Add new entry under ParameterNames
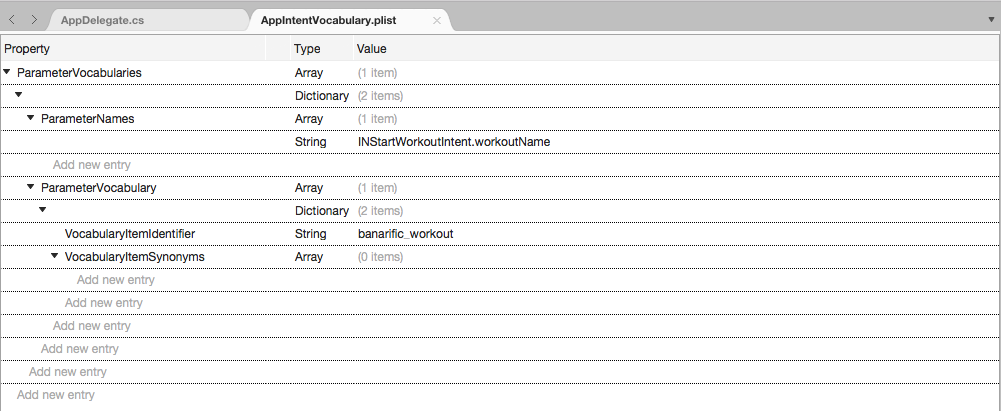The height and width of the screenshot is (411, 1001). 91,165
